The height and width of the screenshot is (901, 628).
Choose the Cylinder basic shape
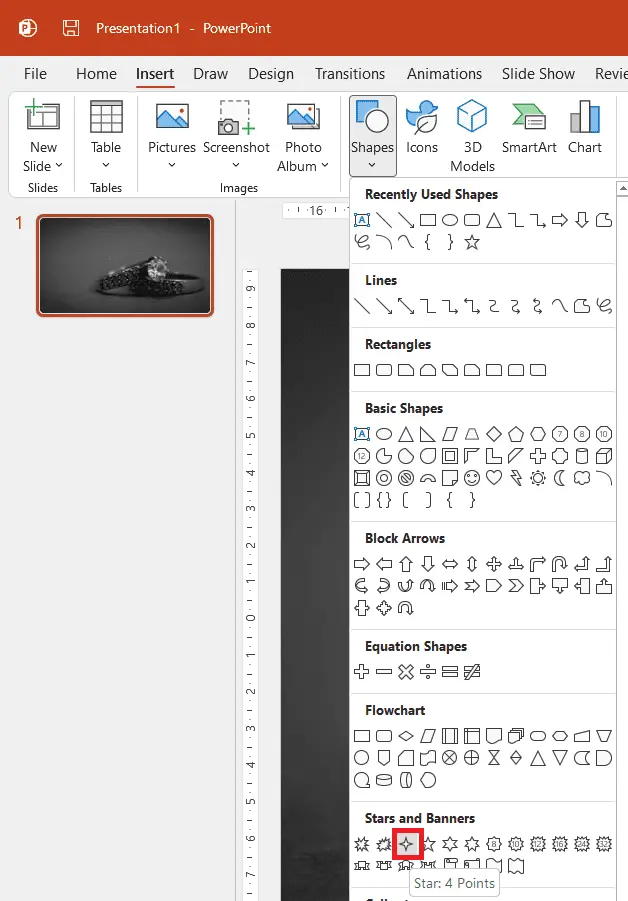click(x=582, y=456)
